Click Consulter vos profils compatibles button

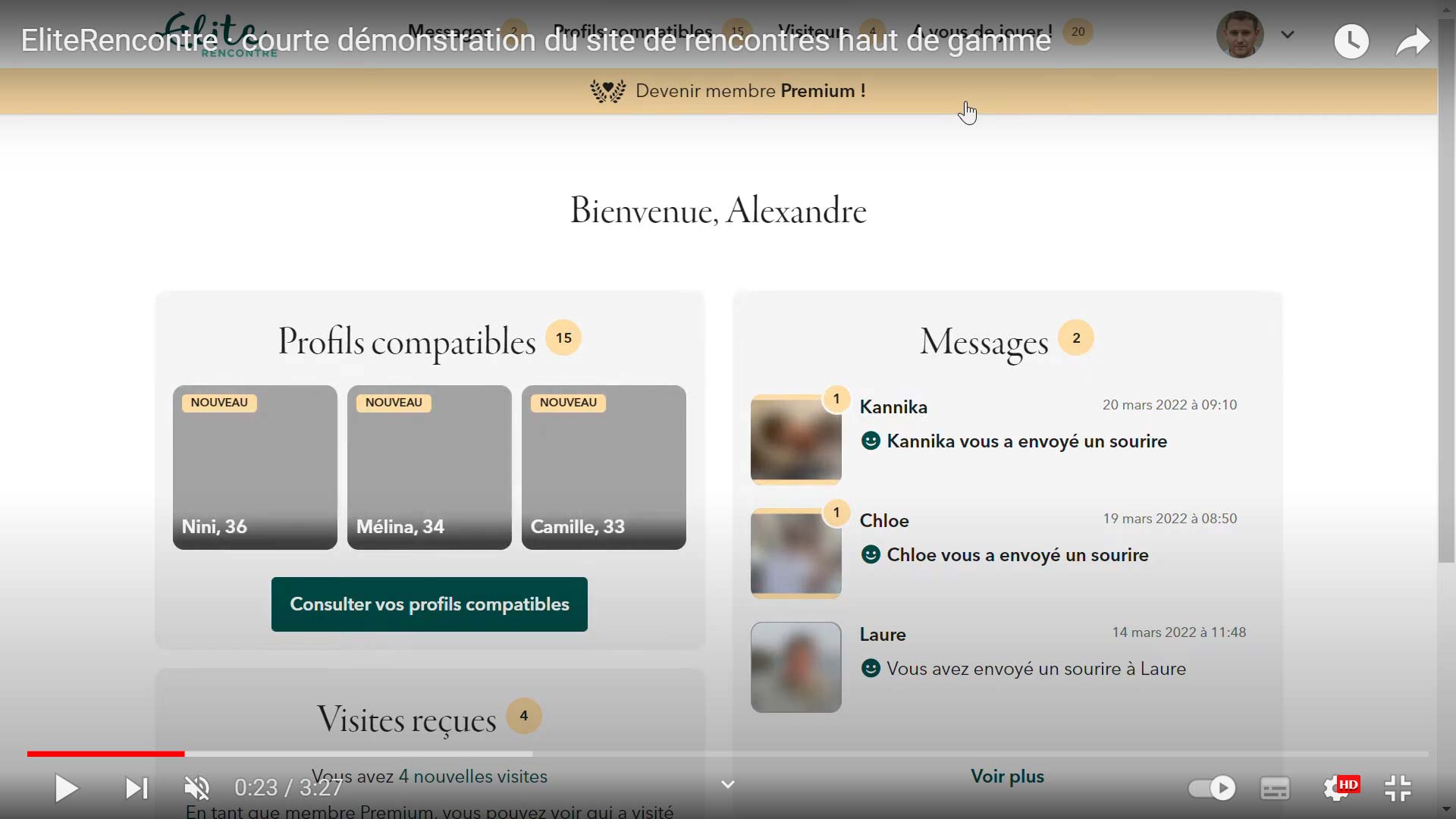pos(429,604)
